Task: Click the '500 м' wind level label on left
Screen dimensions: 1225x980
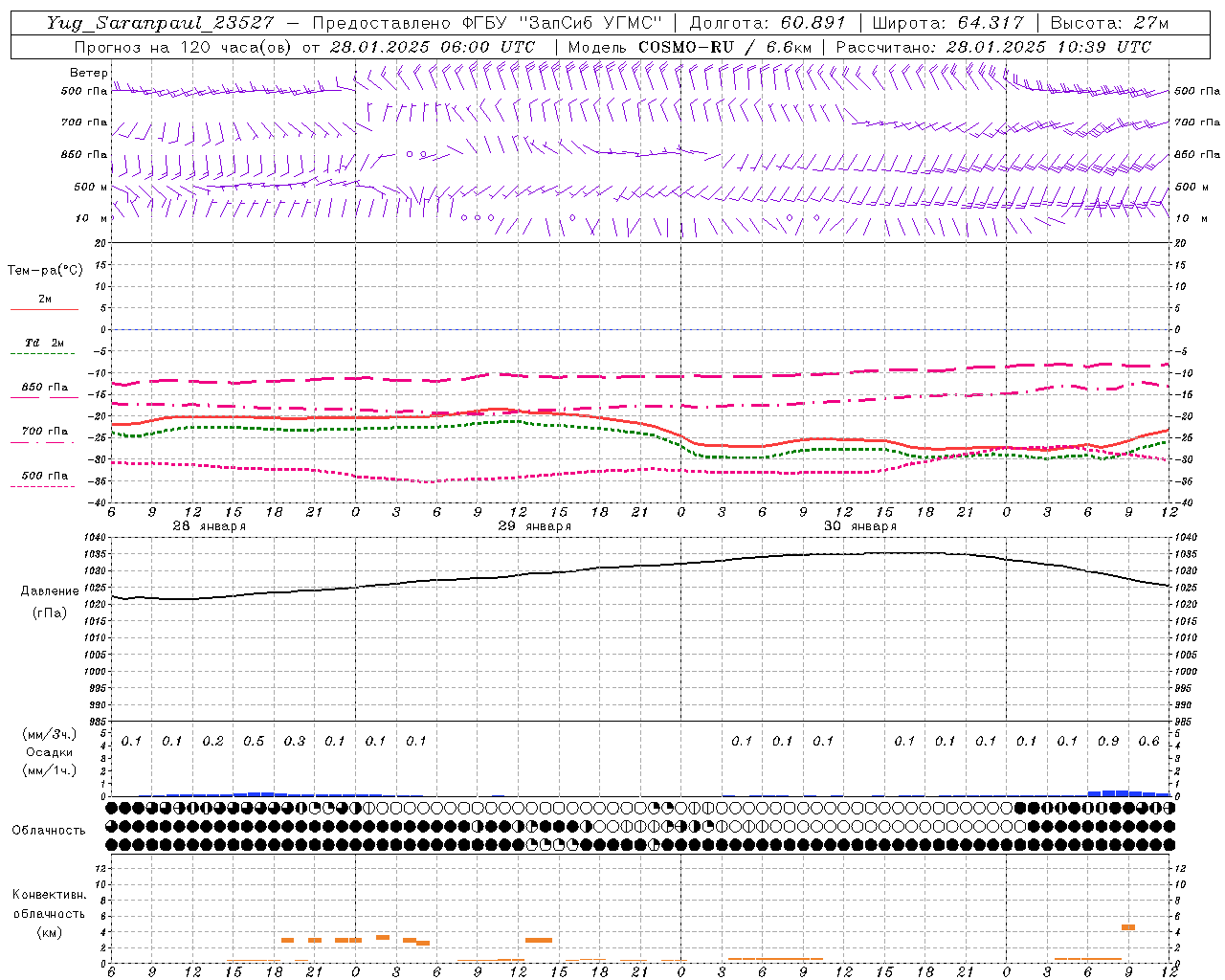Action: pyautogui.click(x=91, y=187)
